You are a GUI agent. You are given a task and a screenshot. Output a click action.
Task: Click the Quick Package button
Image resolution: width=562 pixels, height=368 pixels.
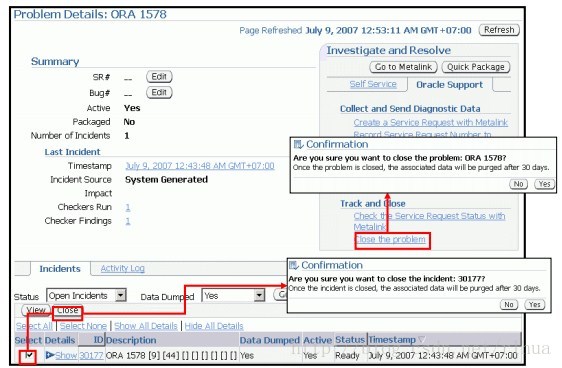476,67
